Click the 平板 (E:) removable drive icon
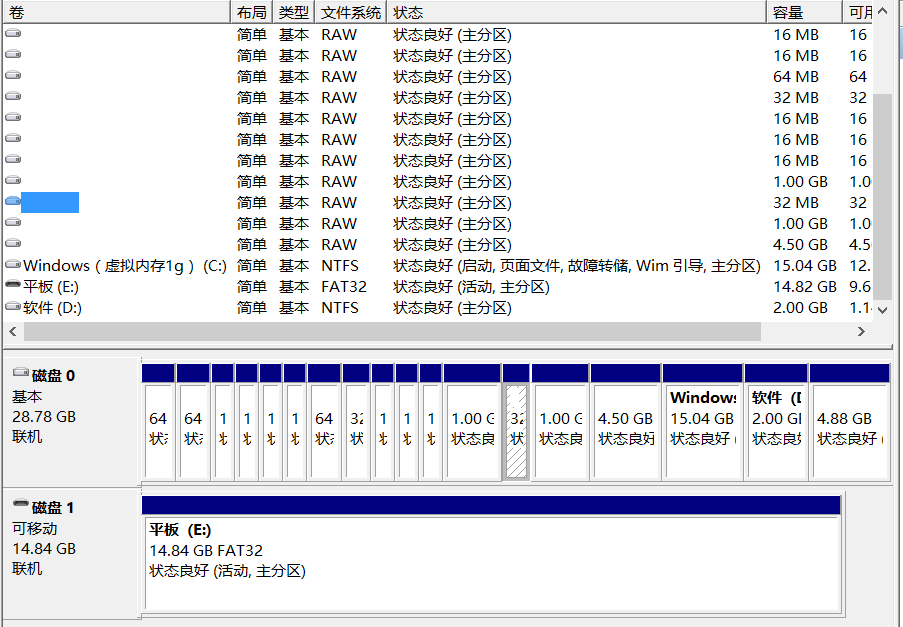903x627 pixels. tap(13, 284)
